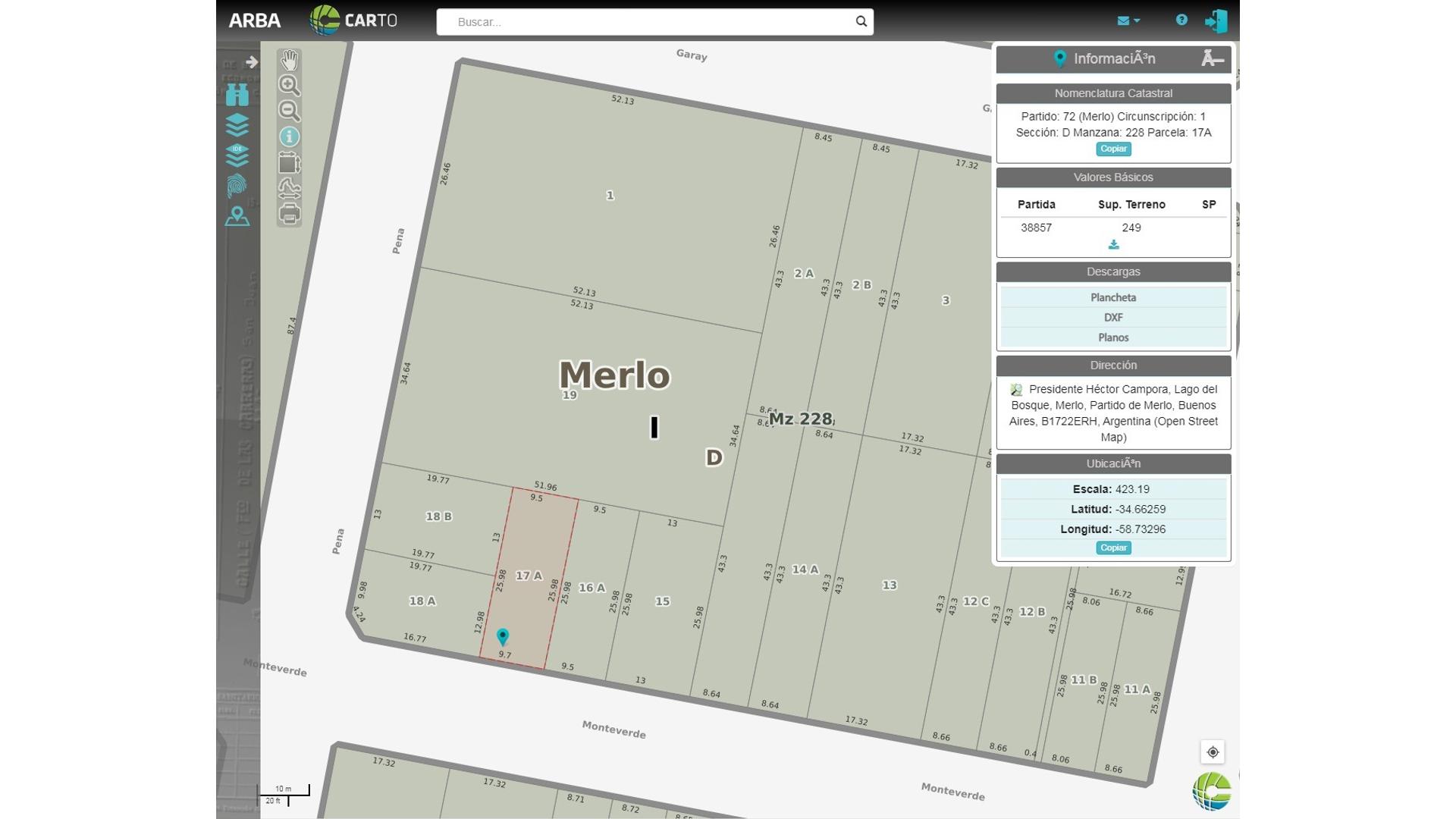
Task: Click the geolocate my position button
Action: [1213, 752]
